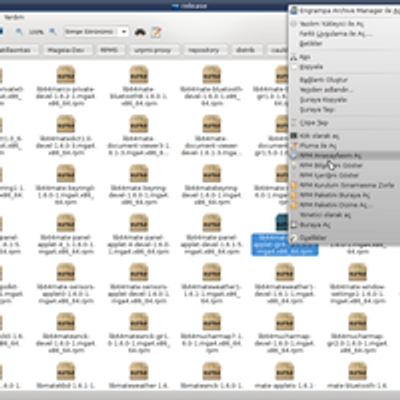This screenshot has height=400, width=400.
Task: Expand the Betikler context menu entry
Action: [x=345, y=43]
